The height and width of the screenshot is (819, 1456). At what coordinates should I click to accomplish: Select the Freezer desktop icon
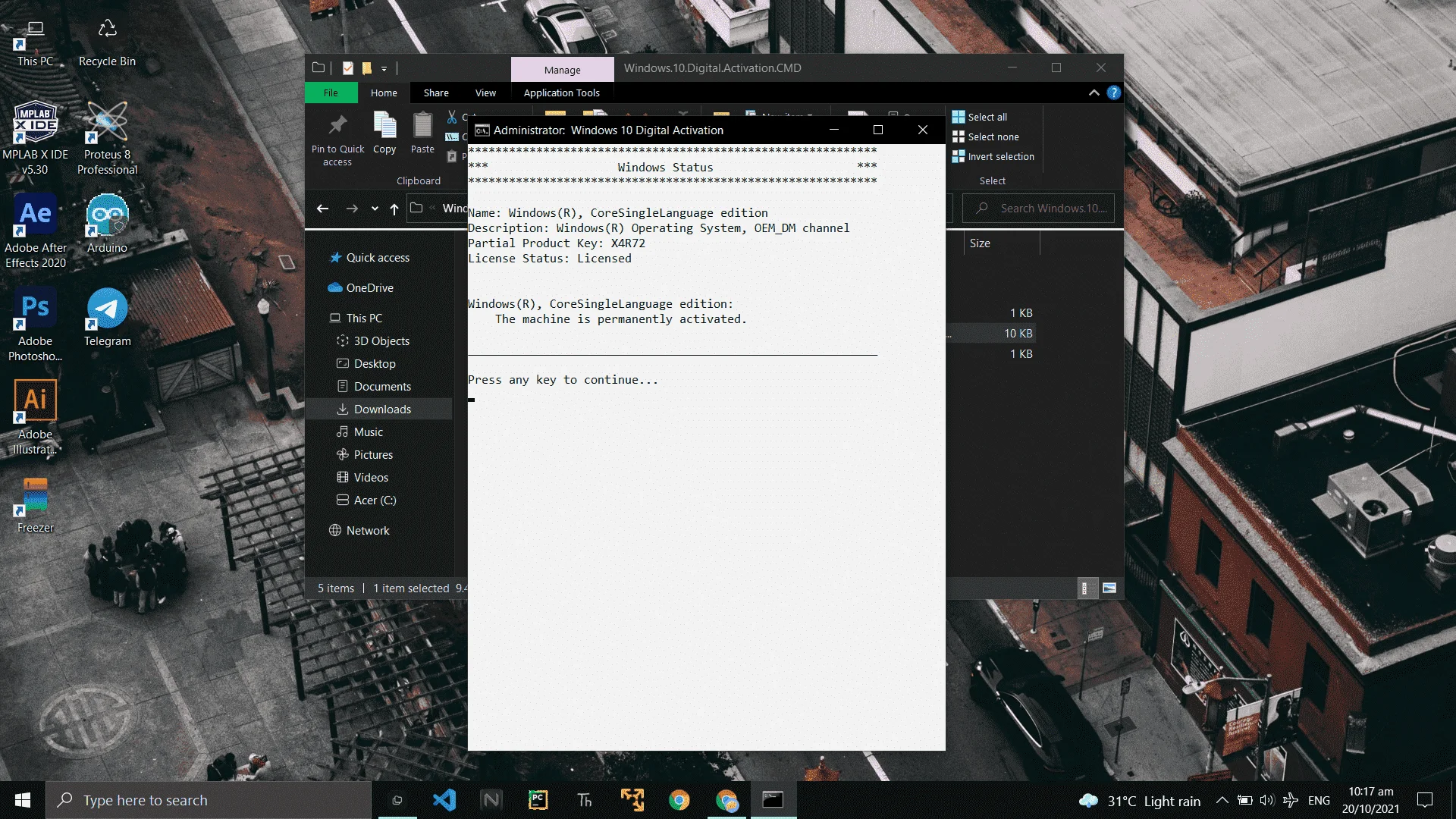coord(35,504)
